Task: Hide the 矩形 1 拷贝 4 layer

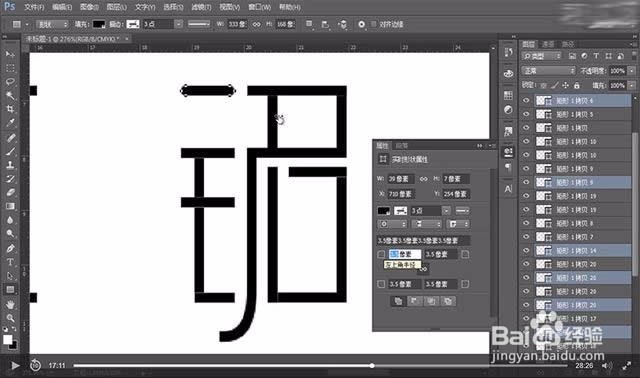Action: 526,100
